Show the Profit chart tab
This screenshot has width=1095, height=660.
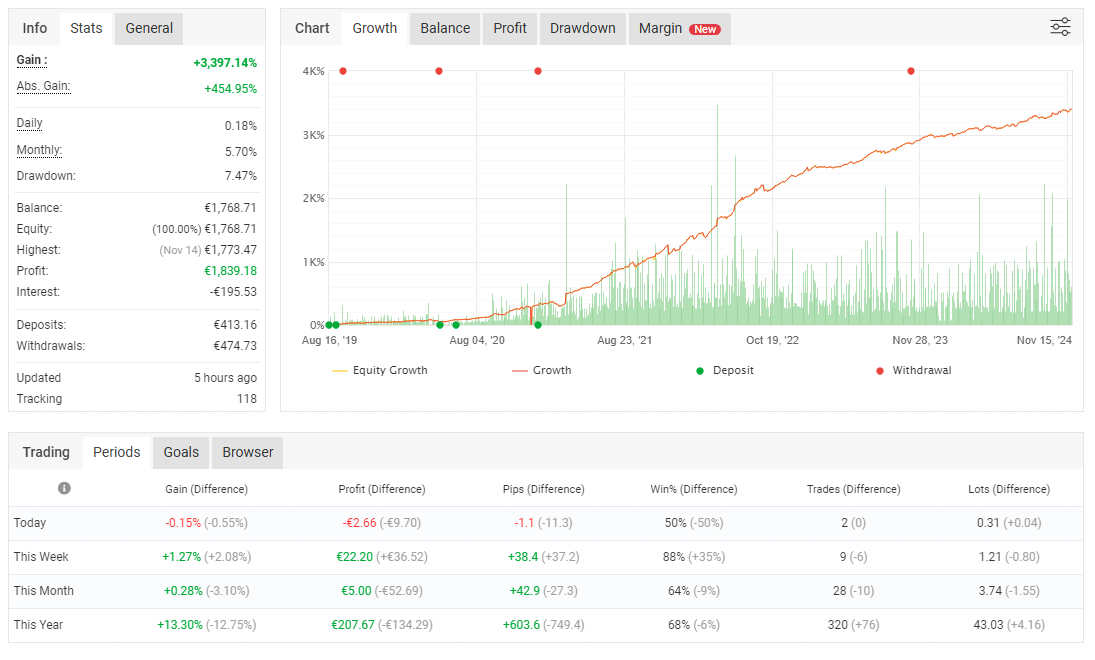click(510, 28)
